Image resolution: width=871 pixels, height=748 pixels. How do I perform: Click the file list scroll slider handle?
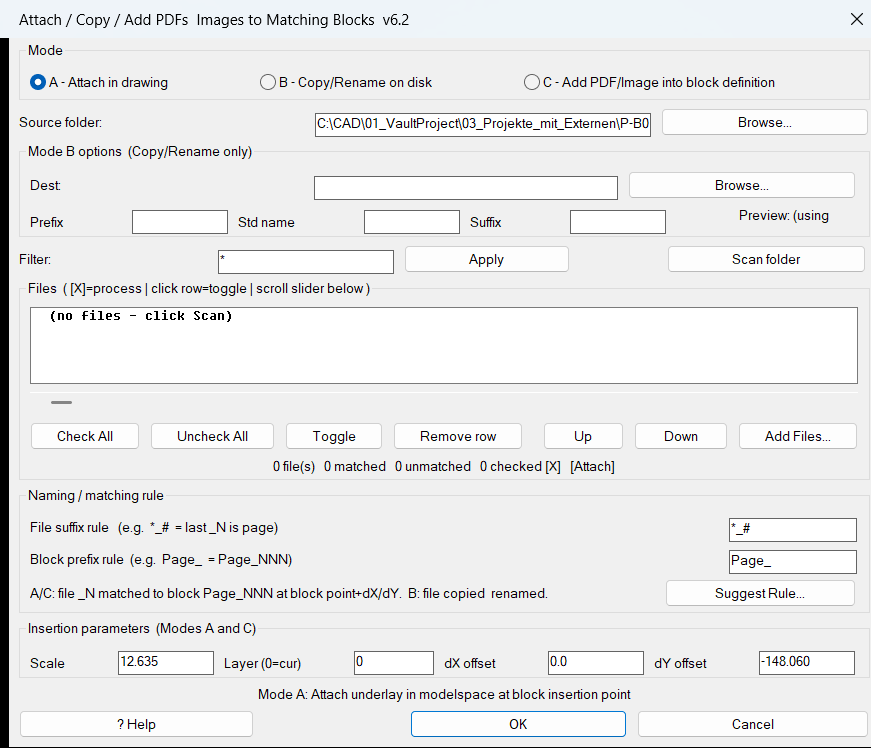point(61,402)
